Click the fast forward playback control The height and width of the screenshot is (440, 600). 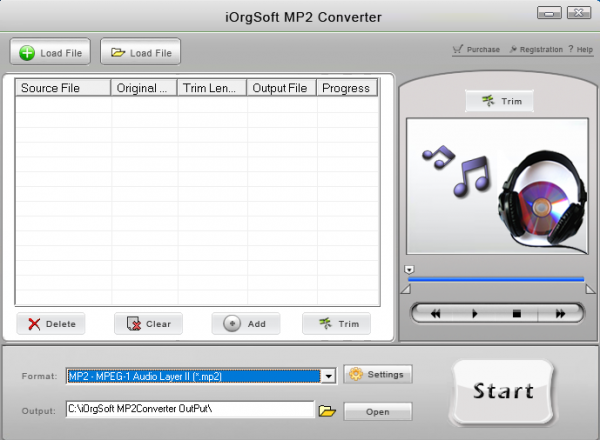click(x=560, y=314)
